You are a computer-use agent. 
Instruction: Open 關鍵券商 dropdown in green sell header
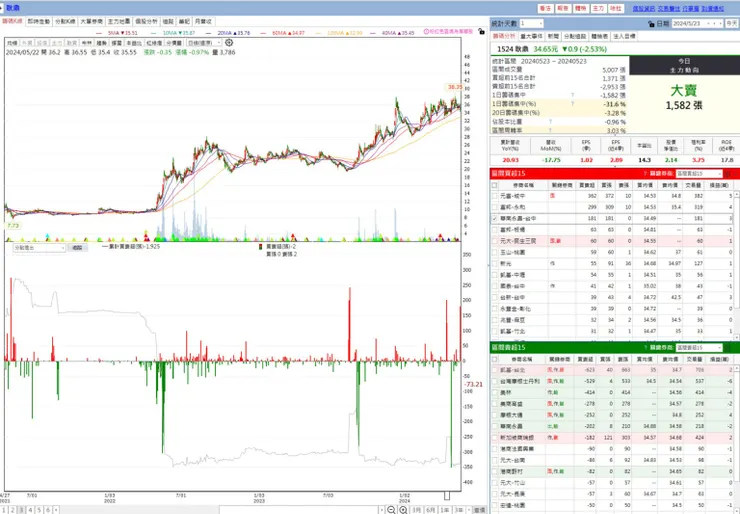point(699,348)
